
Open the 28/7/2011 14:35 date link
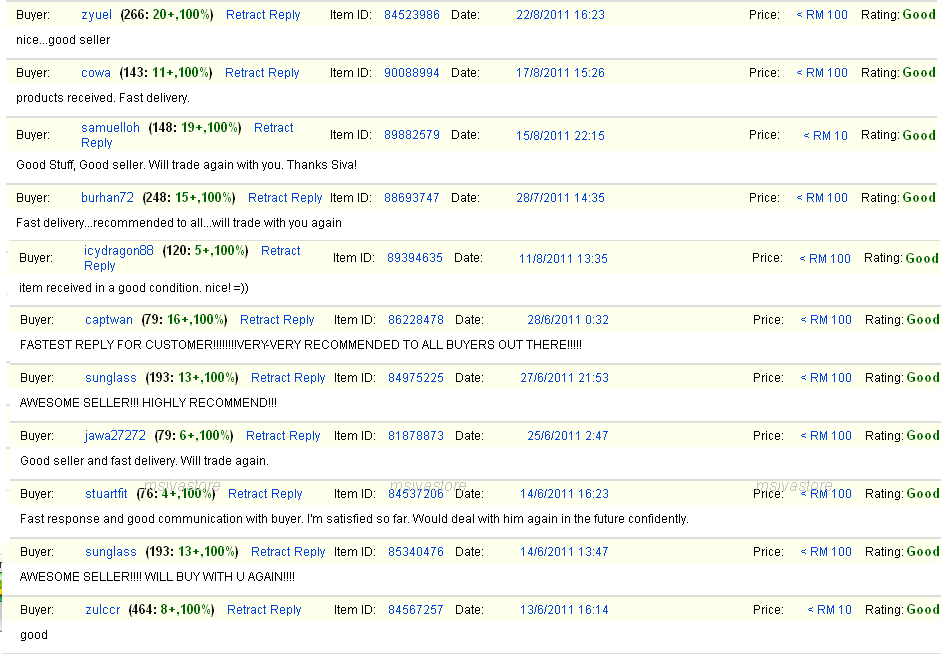coord(560,198)
